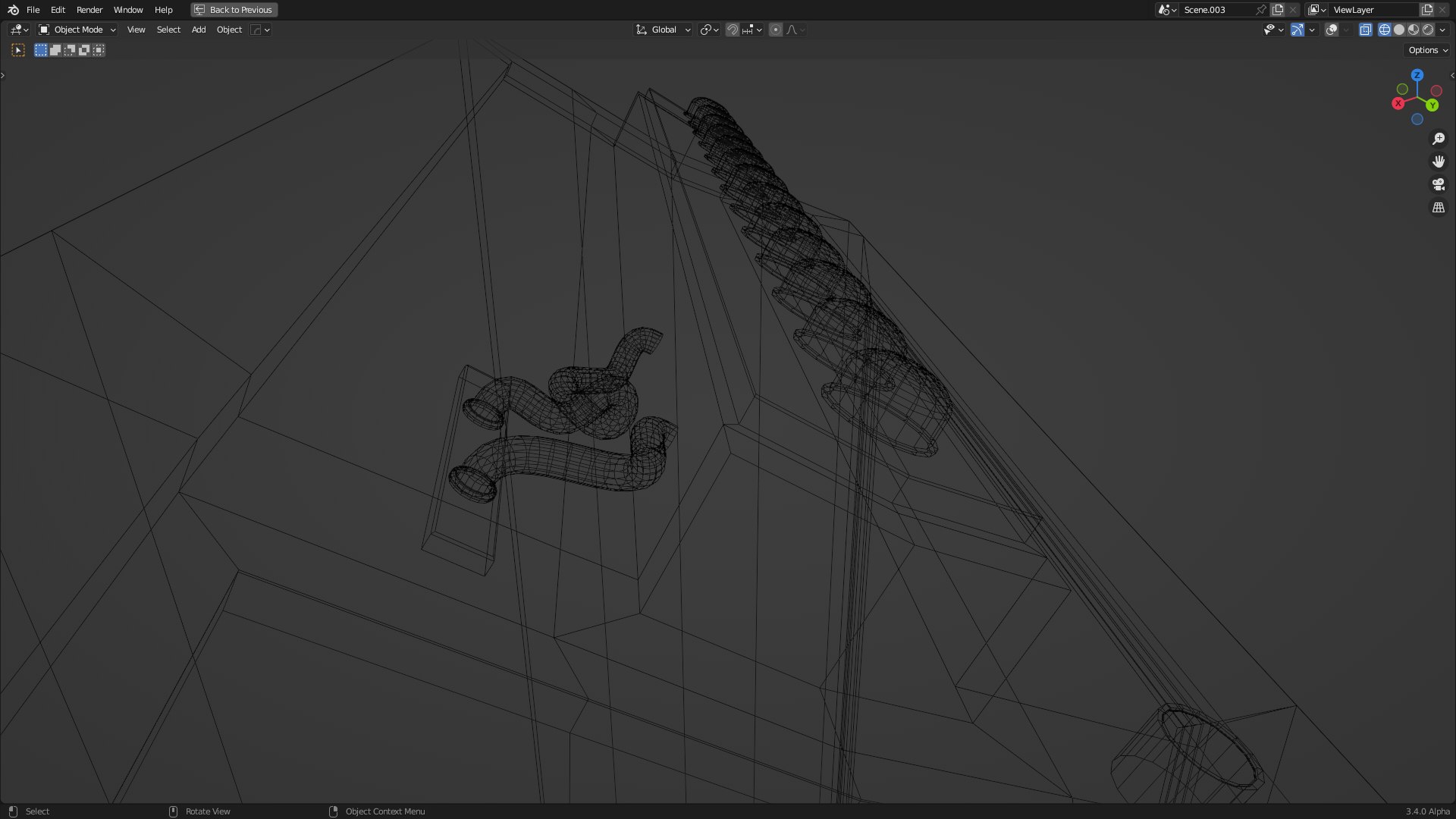Switch to wireframe viewport shading
Image resolution: width=1456 pixels, height=819 pixels.
[x=1385, y=30]
